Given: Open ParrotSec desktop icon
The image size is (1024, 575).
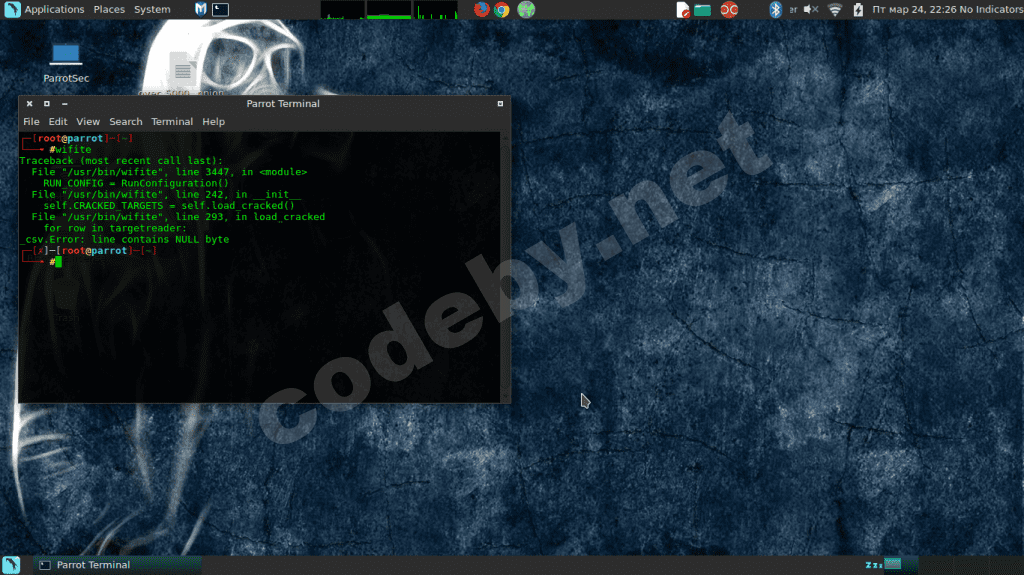Looking at the screenshot, I should pos(66,63).
